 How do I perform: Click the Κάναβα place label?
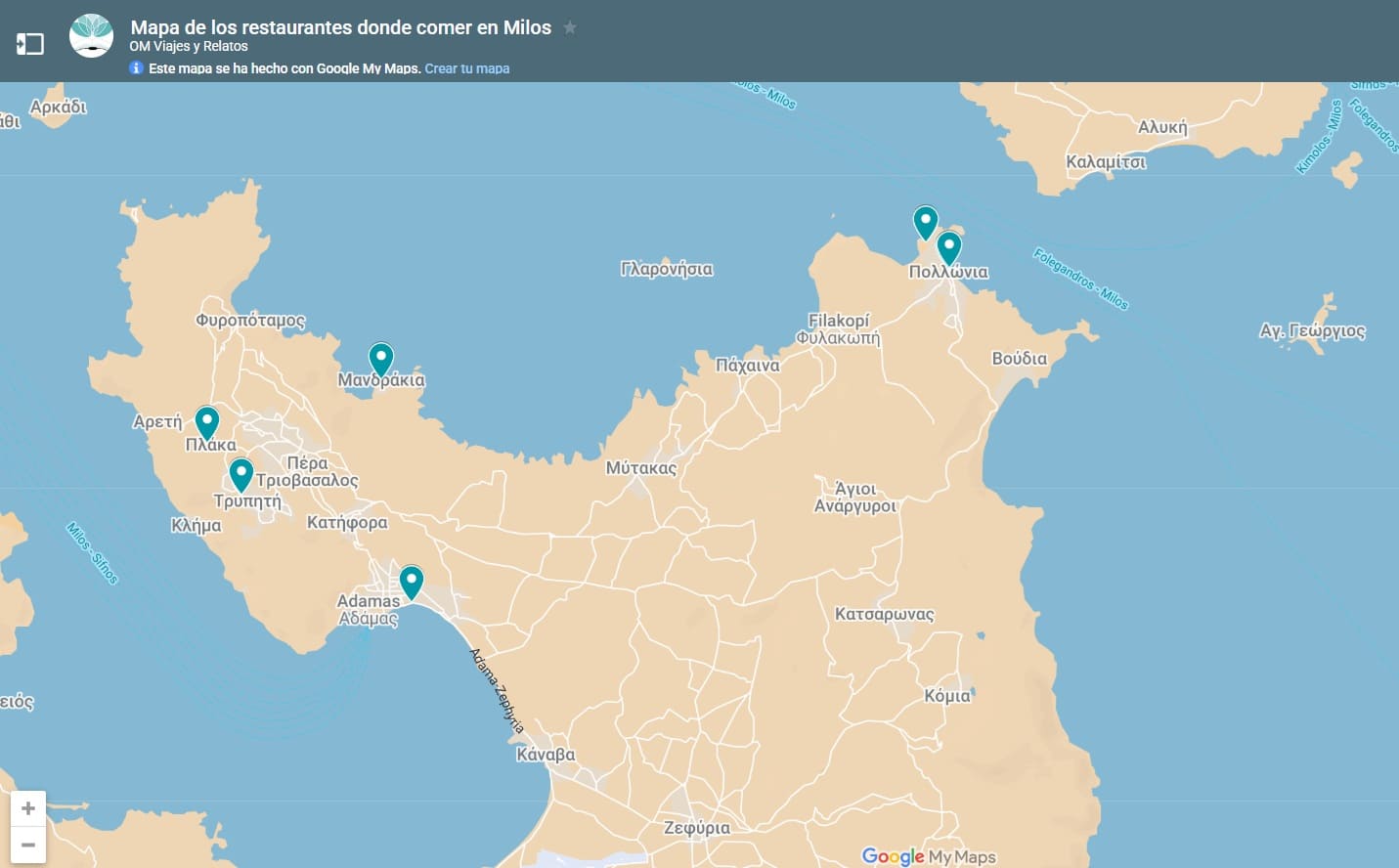pos(546,755)
